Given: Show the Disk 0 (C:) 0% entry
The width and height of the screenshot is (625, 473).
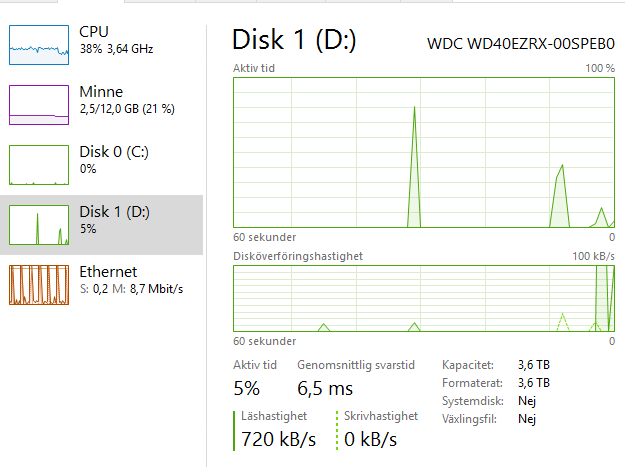Looking at the screenshot, I should pyautogui.click(x=114, y=160).
